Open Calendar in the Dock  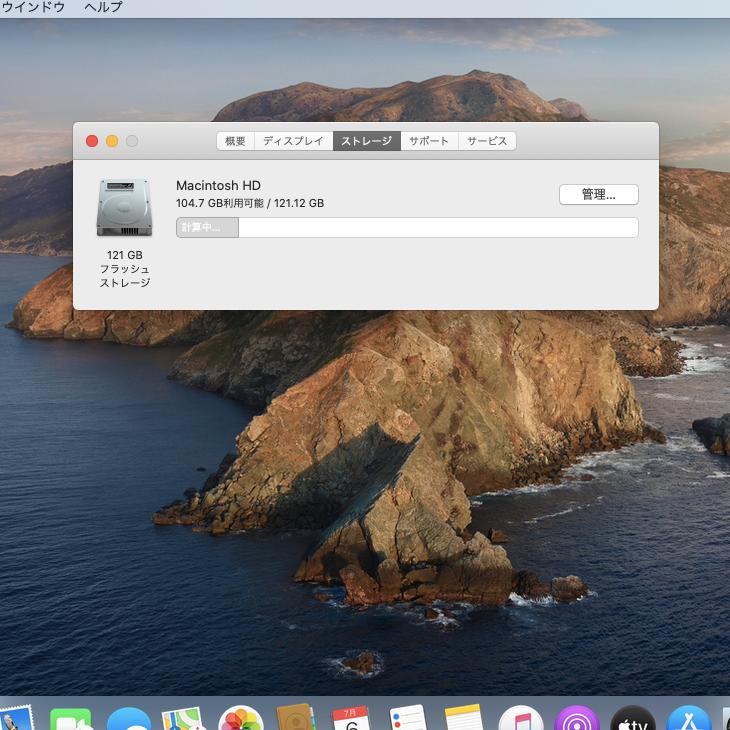(351, 720)
